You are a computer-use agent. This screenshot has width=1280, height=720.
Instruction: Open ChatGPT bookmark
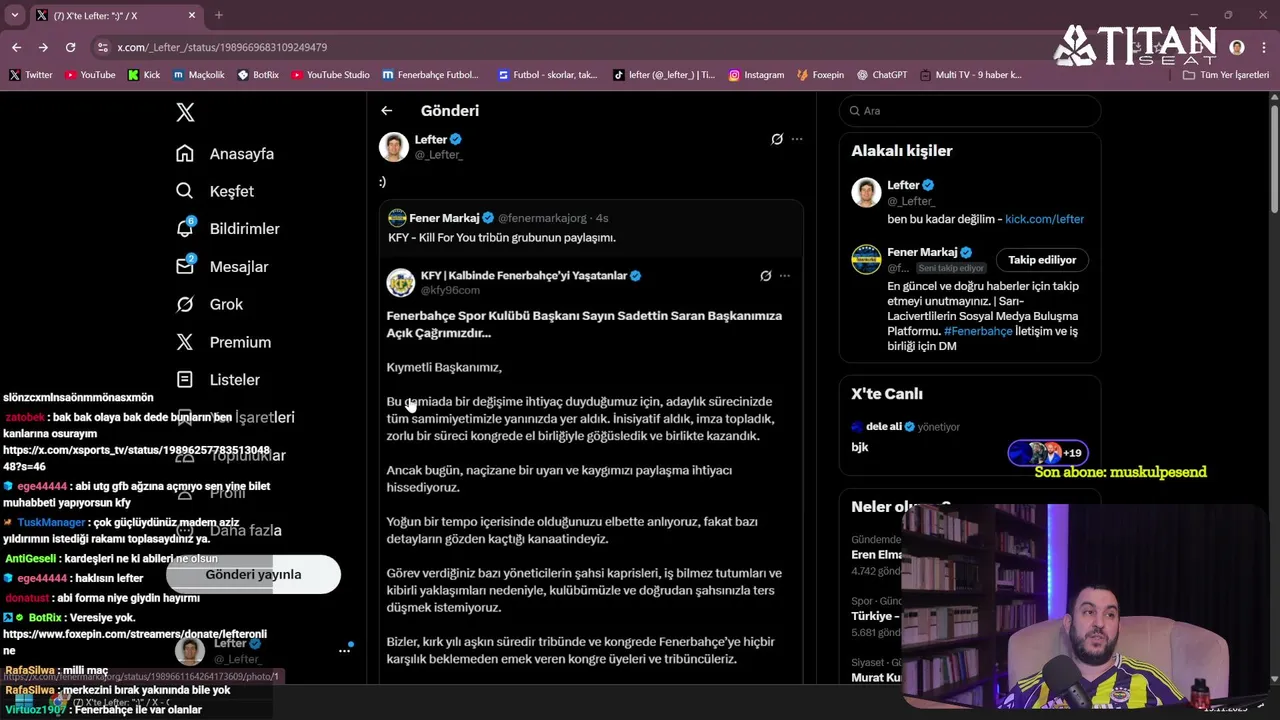(x=882, y=75)
